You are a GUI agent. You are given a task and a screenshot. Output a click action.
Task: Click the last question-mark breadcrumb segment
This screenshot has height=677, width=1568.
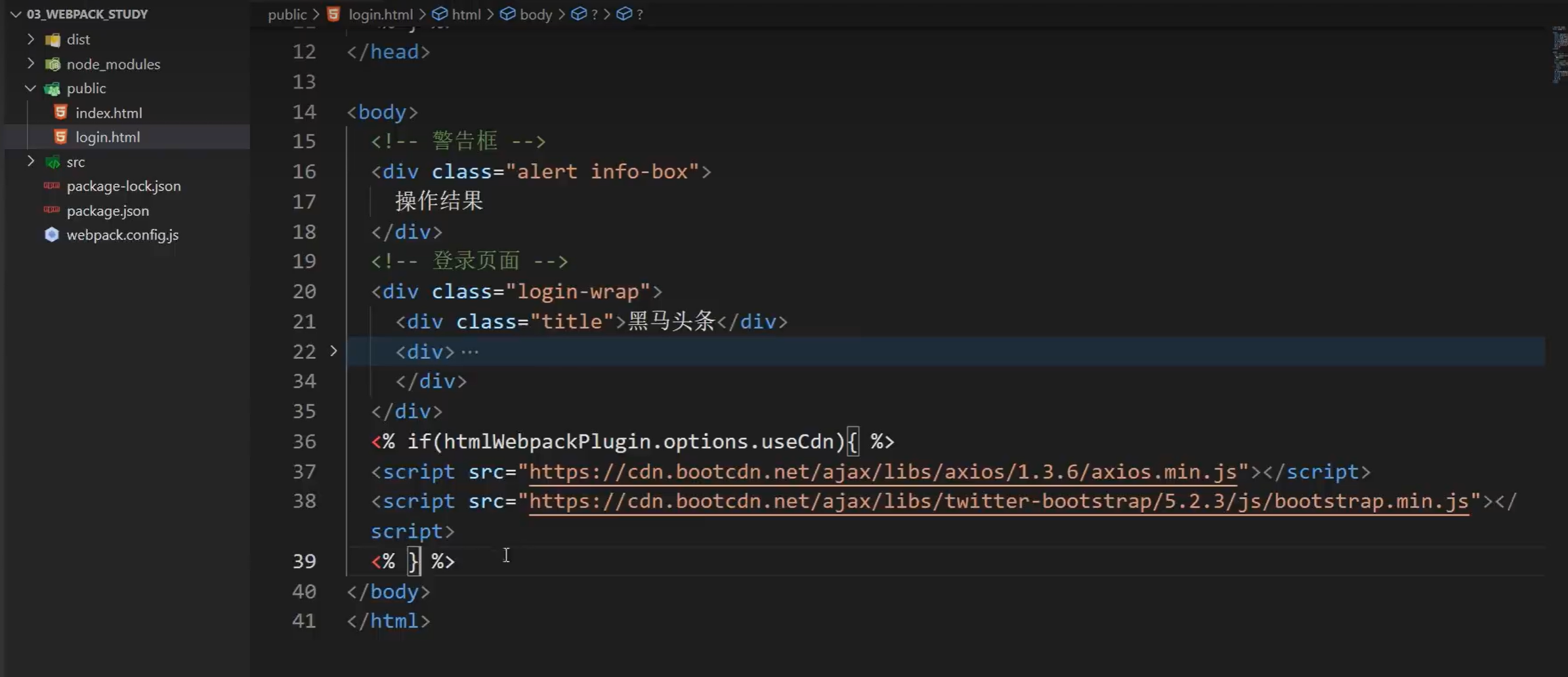pos(639,14)
